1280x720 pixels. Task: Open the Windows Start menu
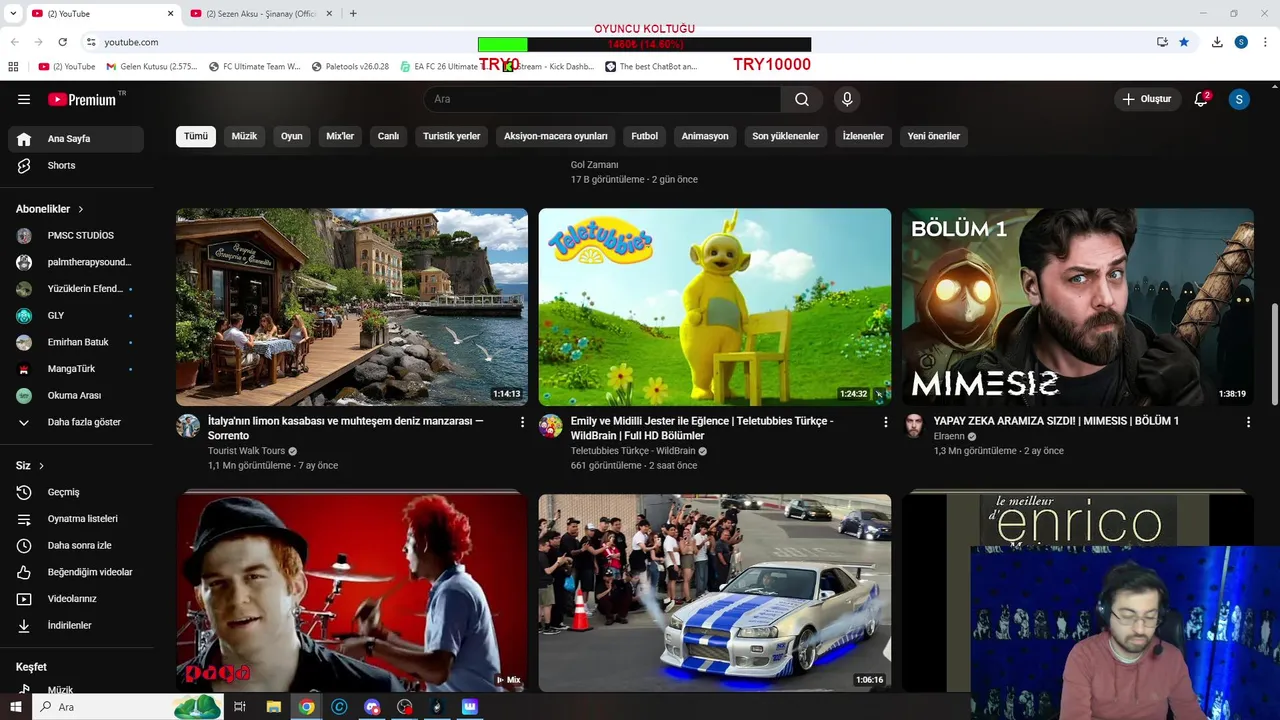pyautogui.click(x=15, y=707)
